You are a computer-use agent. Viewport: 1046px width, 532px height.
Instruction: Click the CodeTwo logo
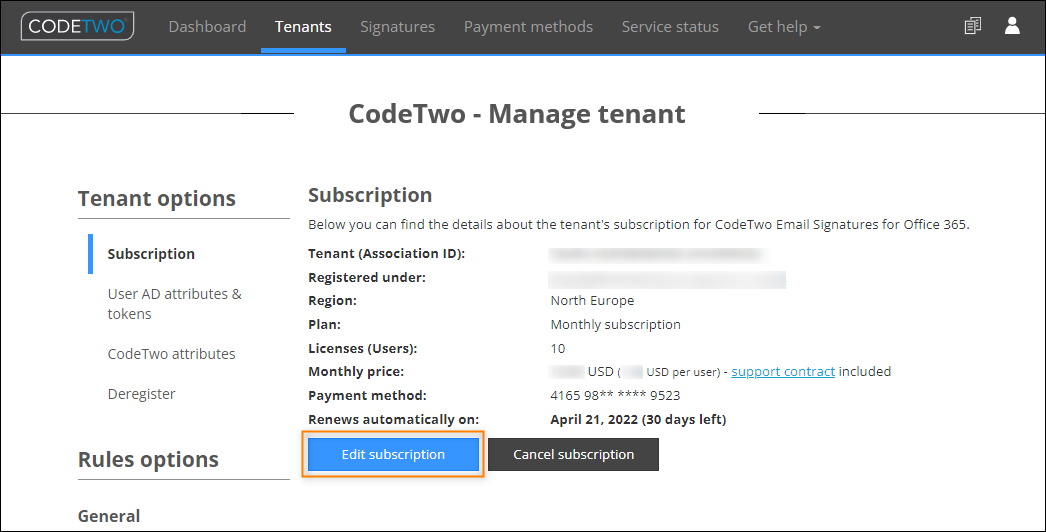(x=77, y=26)
